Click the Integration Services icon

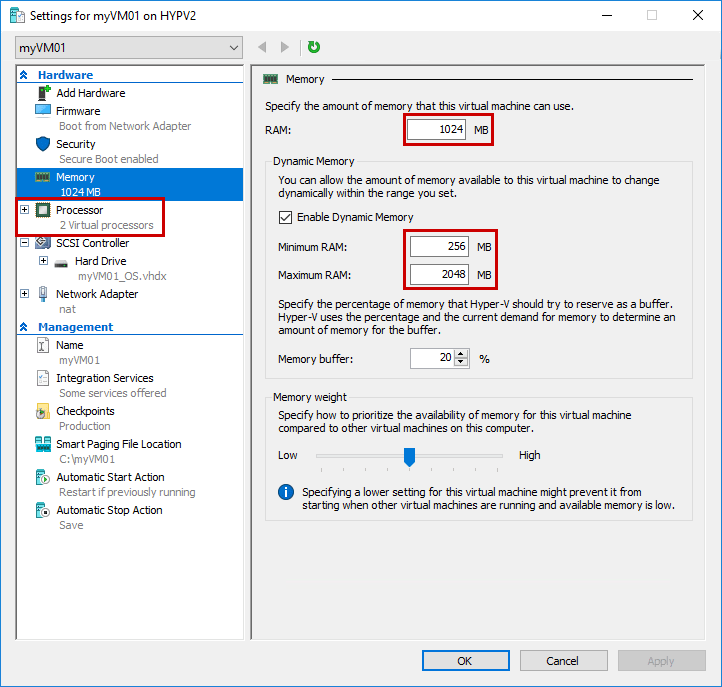42,378
